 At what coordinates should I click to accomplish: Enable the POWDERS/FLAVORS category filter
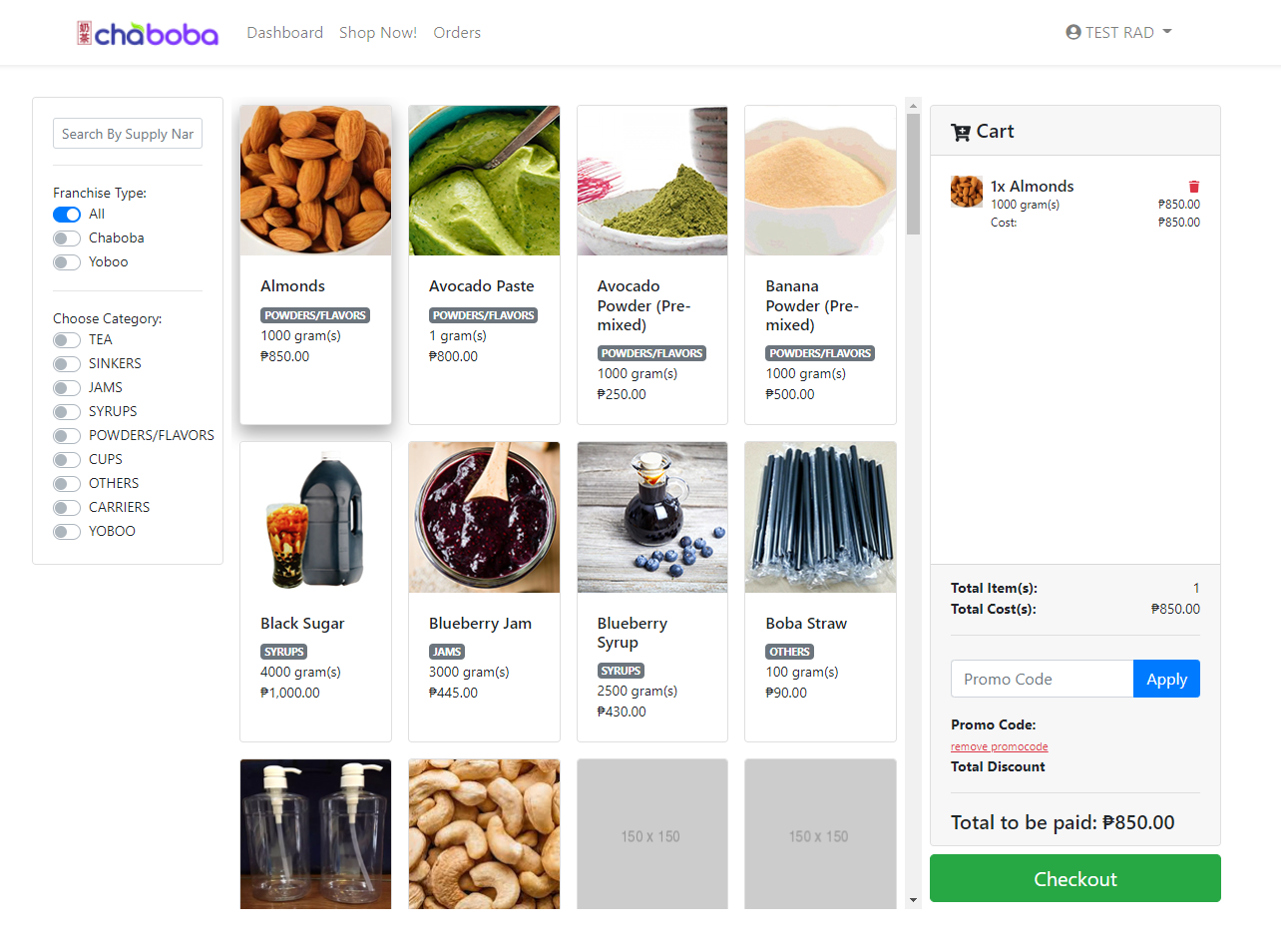point(67,436)
